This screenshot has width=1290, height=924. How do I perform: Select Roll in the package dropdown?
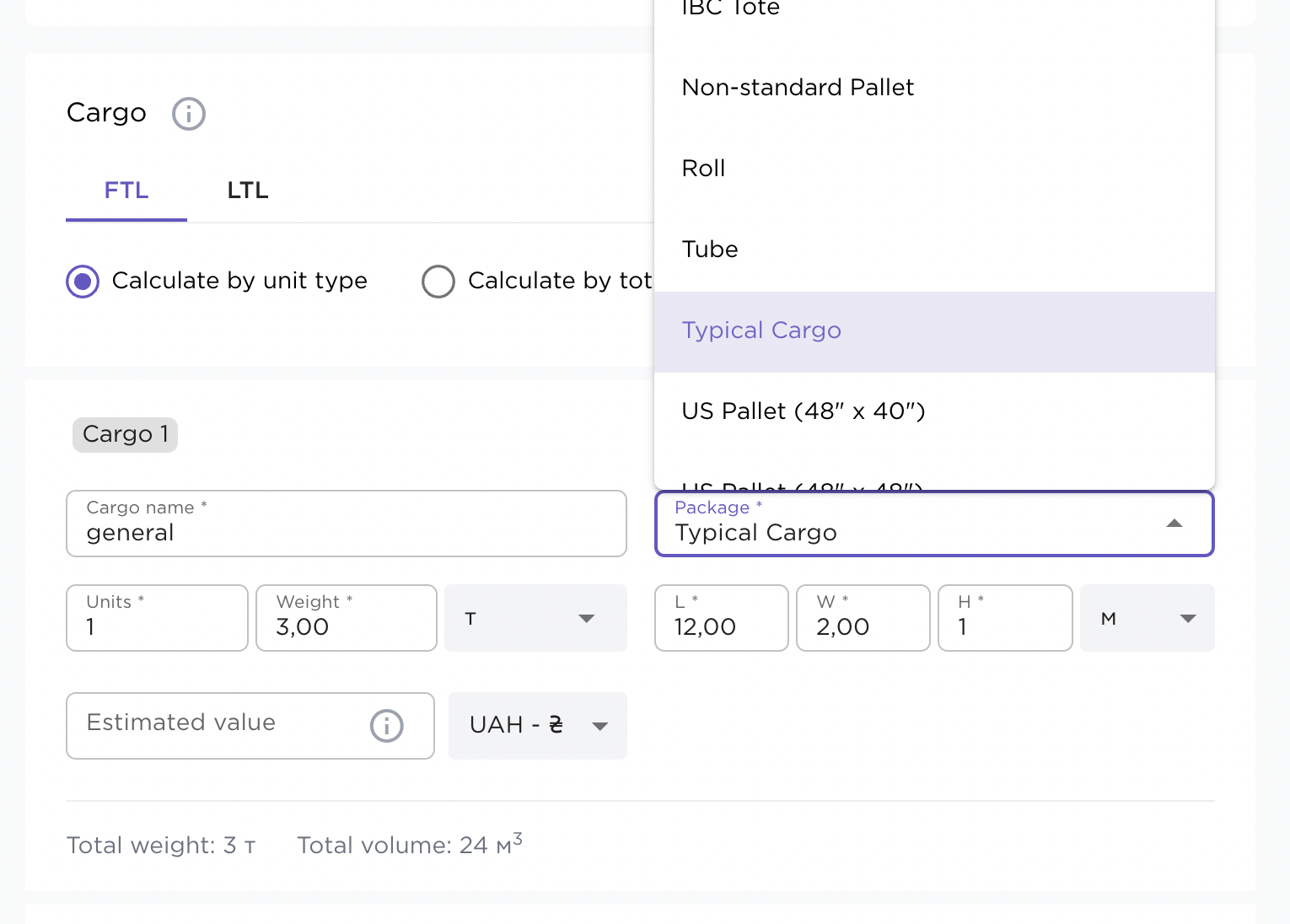934,169
